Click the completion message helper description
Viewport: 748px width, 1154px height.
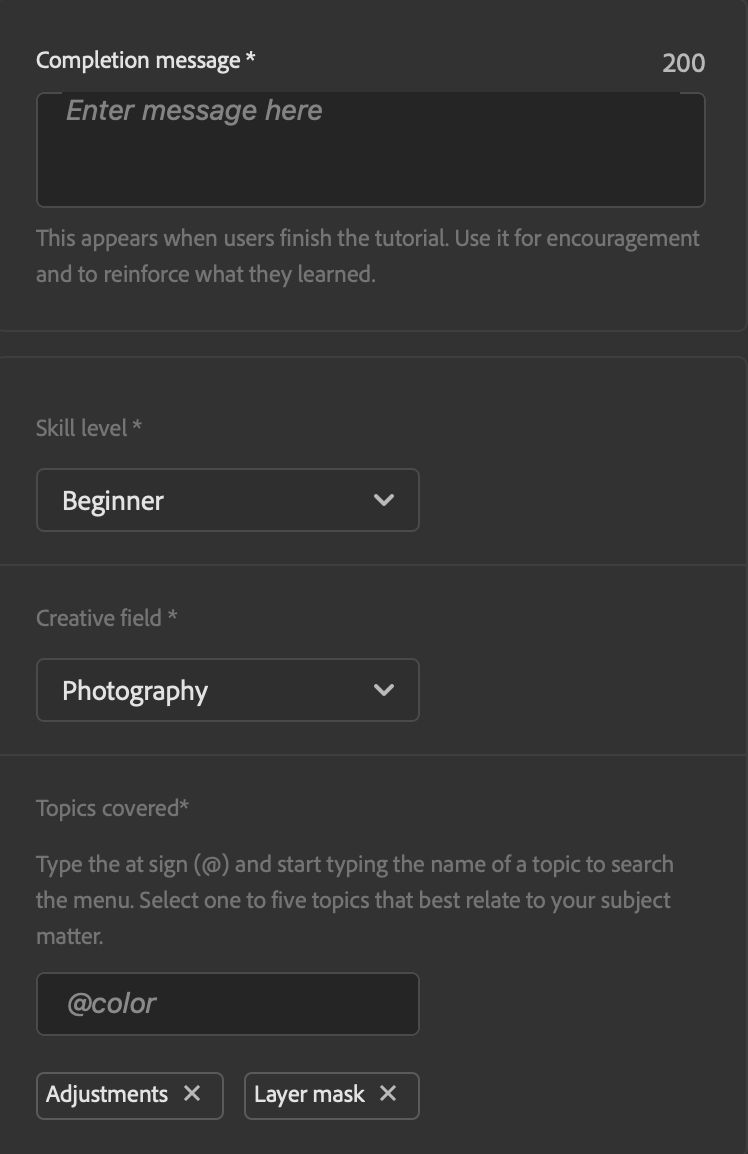pos(367,256)
